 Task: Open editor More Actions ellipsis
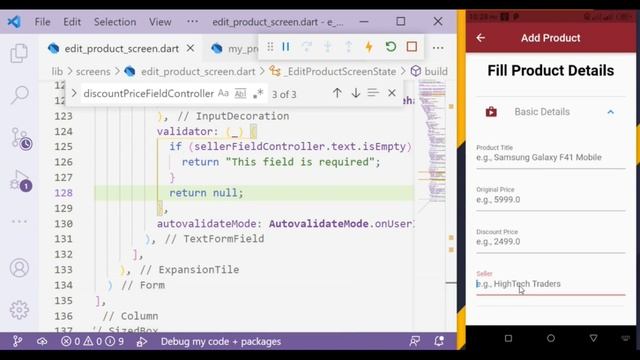tap(438, 48)
